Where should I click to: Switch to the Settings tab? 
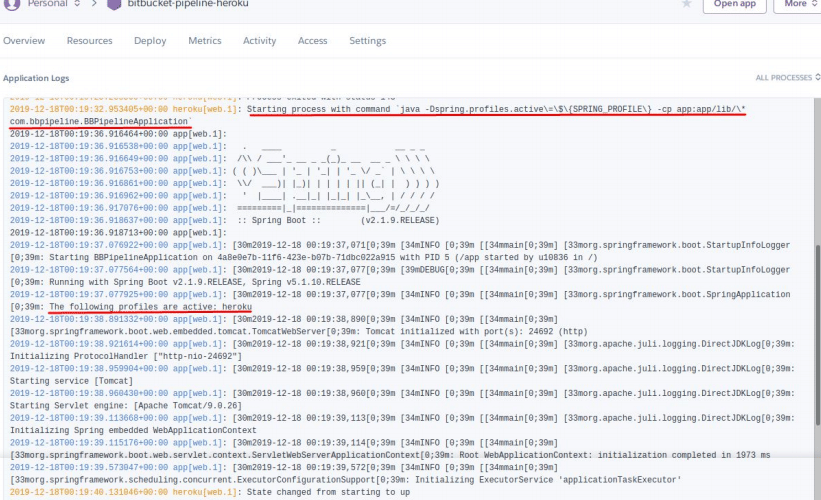[368, 41]
